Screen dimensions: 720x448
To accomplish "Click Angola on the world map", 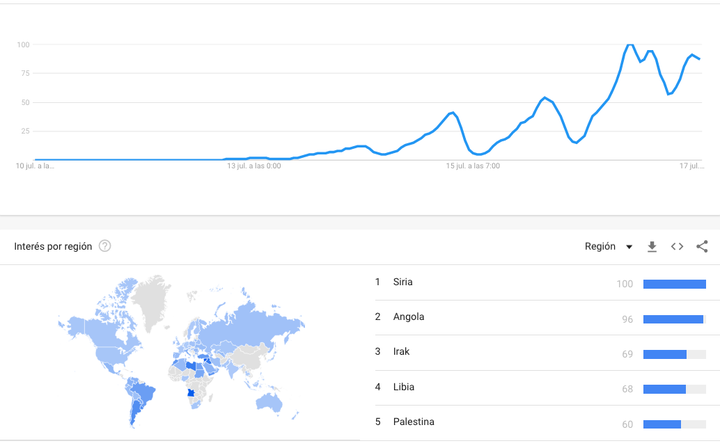I will [x=191, y=393].
